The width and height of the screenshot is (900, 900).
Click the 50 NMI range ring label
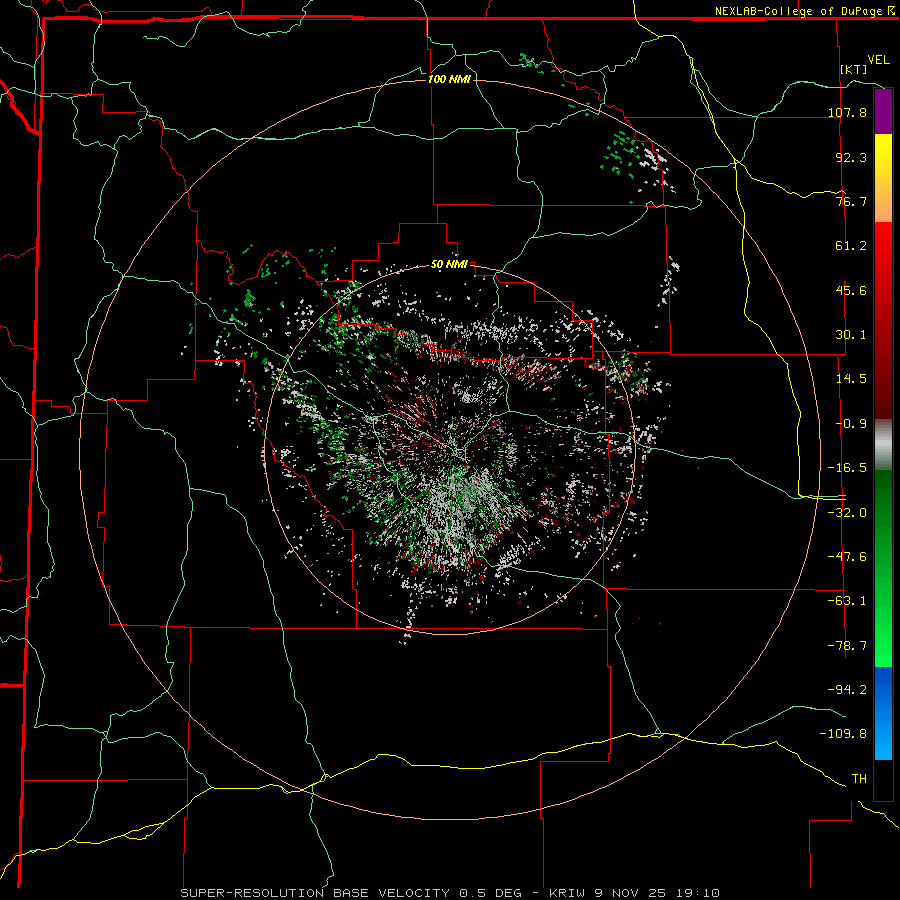tap(449, 265)
